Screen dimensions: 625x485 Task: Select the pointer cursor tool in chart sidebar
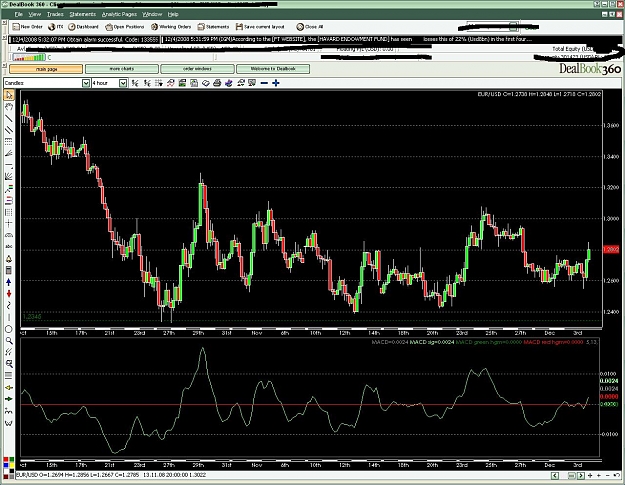tap(8, 95)
